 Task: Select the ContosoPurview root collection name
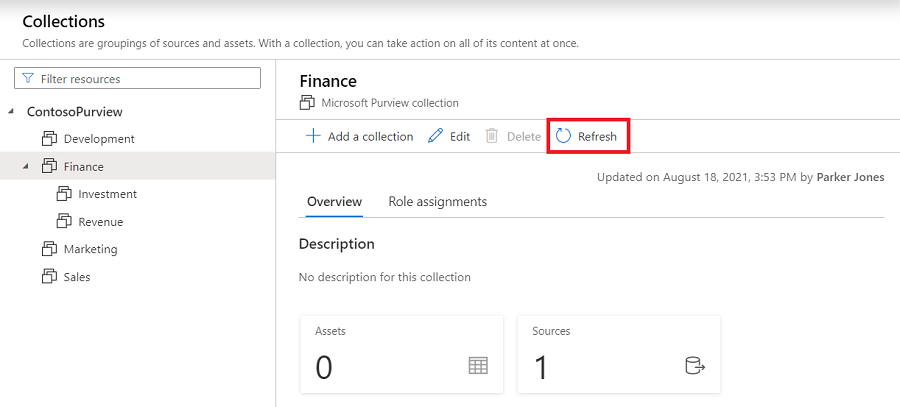coord(74,112)
